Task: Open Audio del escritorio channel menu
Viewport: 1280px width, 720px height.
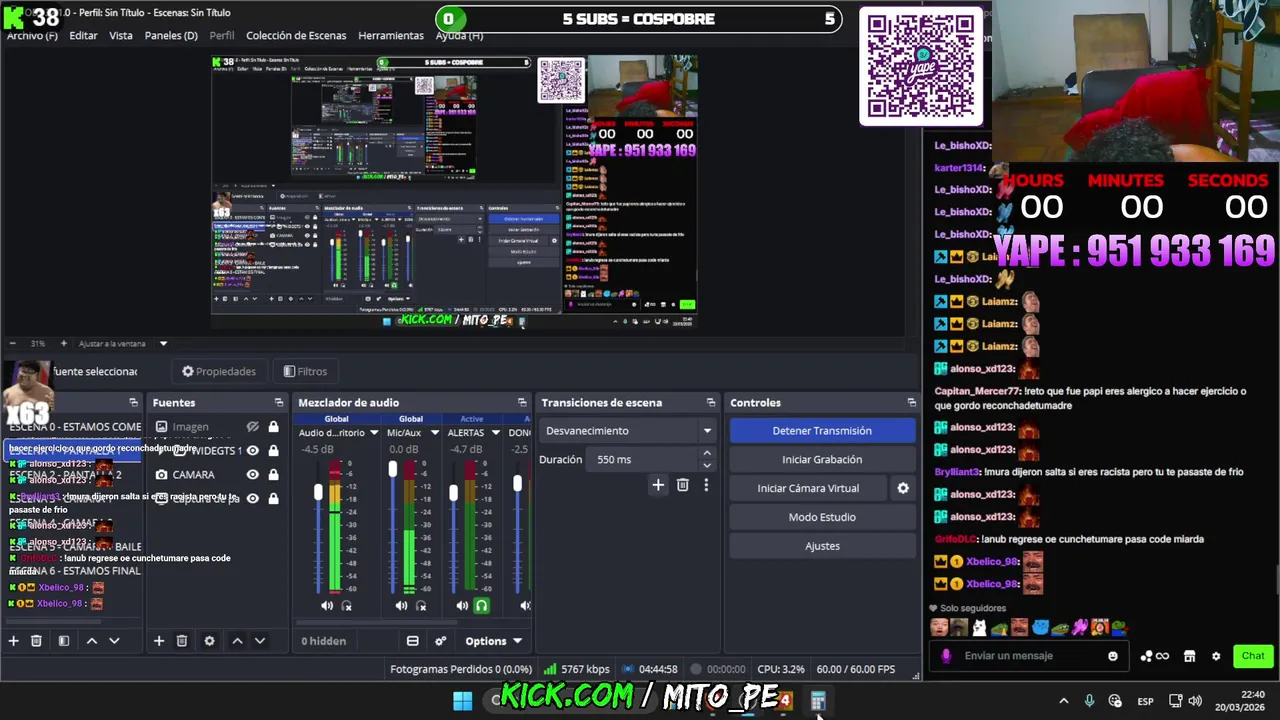Action: 374,433
